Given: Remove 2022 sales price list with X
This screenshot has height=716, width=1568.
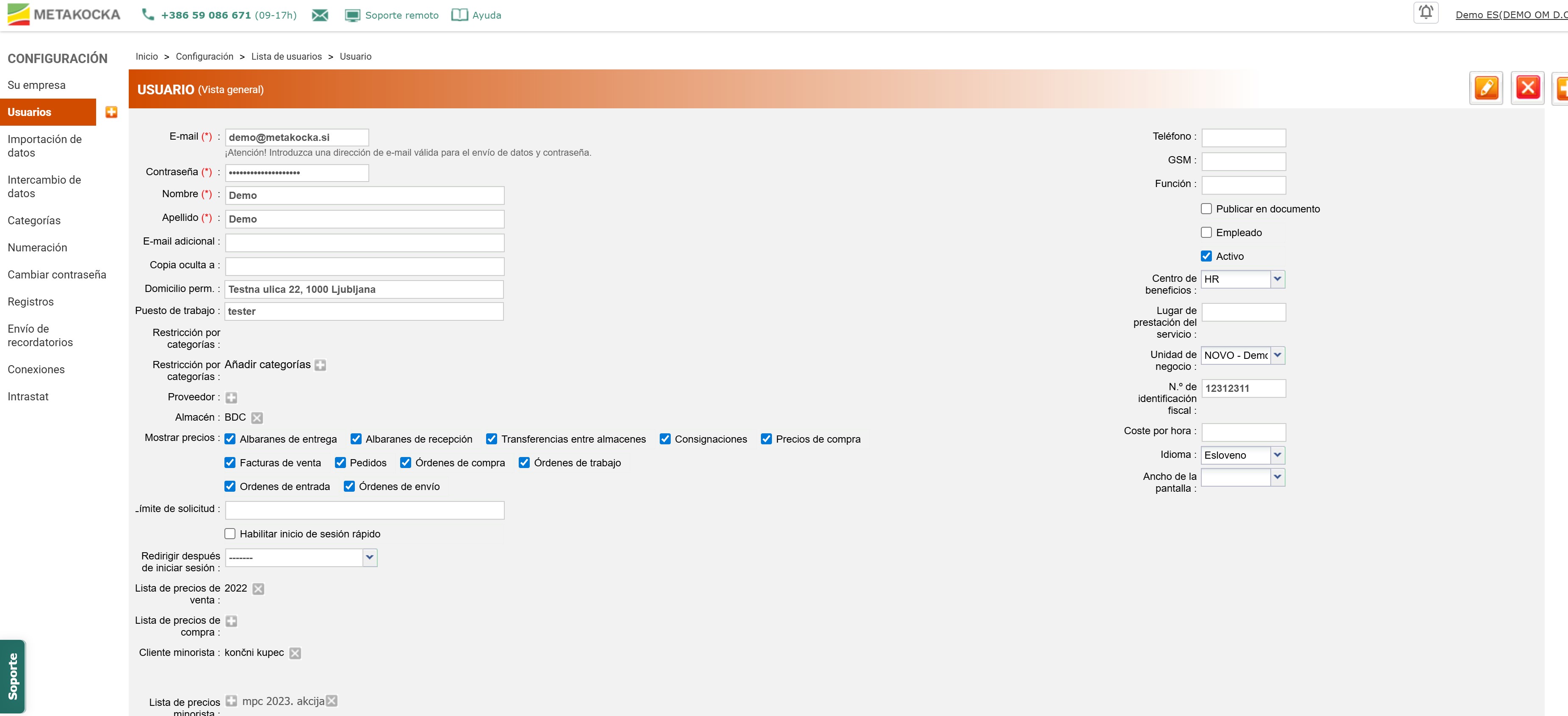Looking at the screenshot, I should 258,589.
